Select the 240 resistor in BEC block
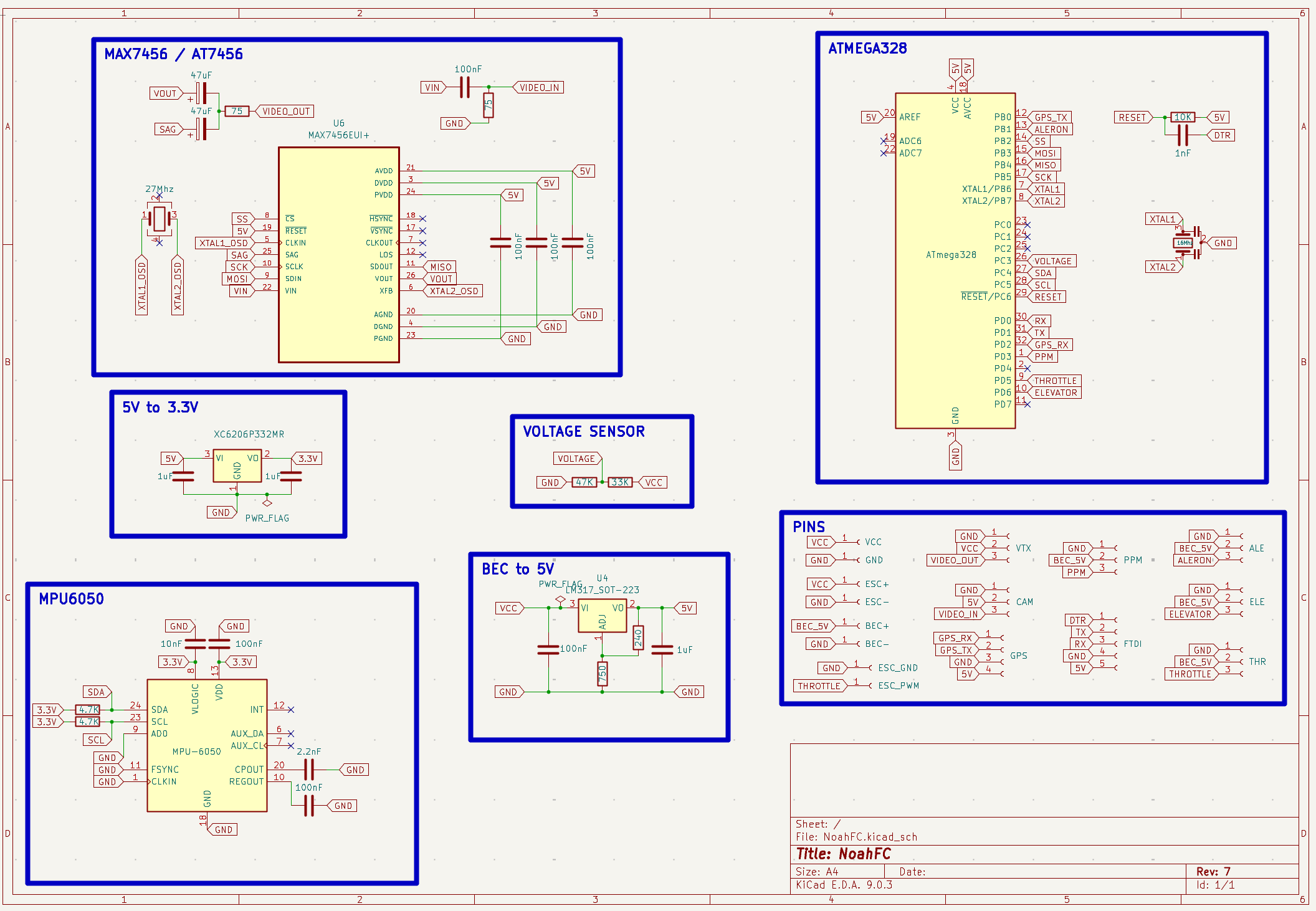 (638, 637)
